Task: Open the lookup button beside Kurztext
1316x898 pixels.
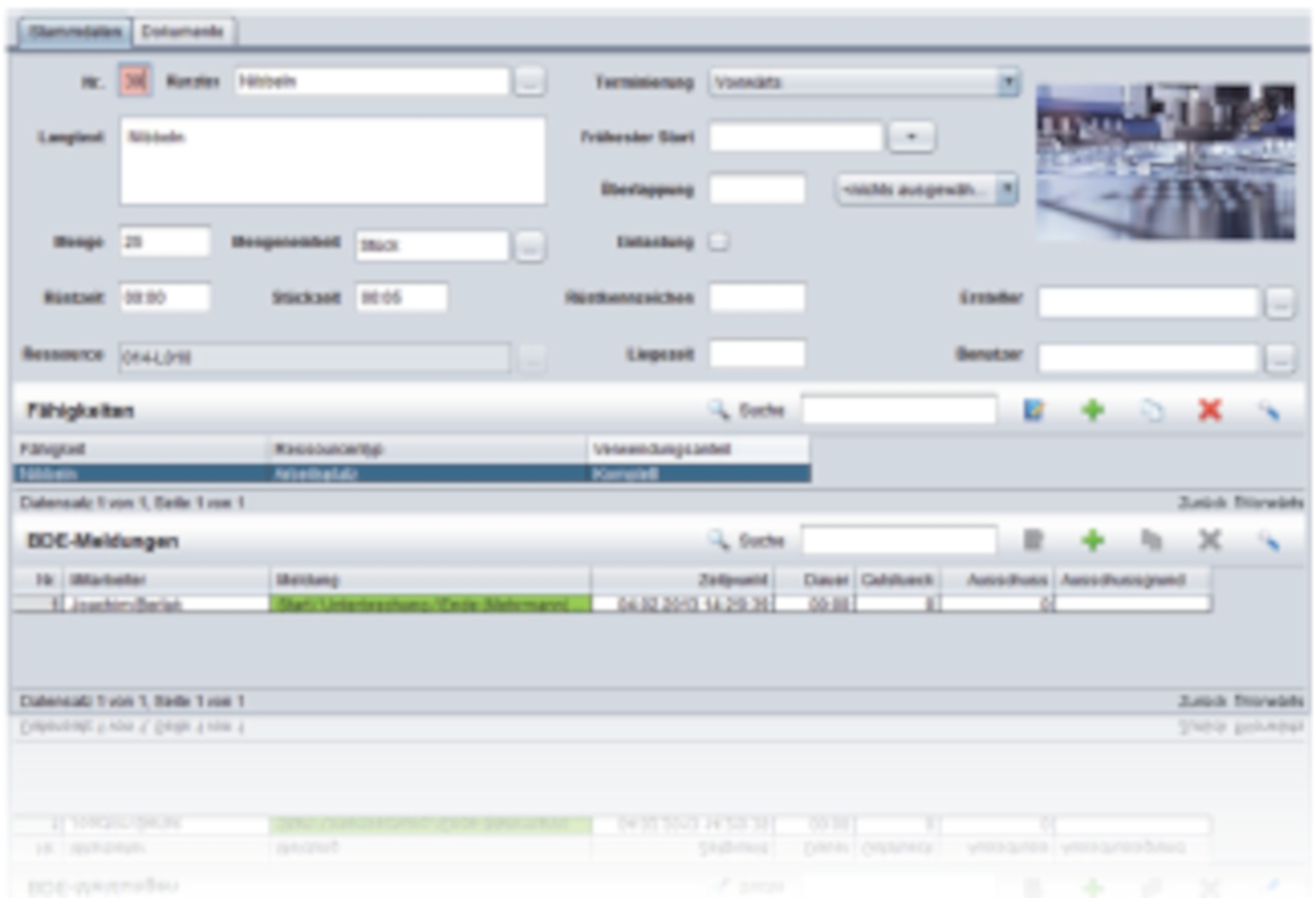Action: 530,82
